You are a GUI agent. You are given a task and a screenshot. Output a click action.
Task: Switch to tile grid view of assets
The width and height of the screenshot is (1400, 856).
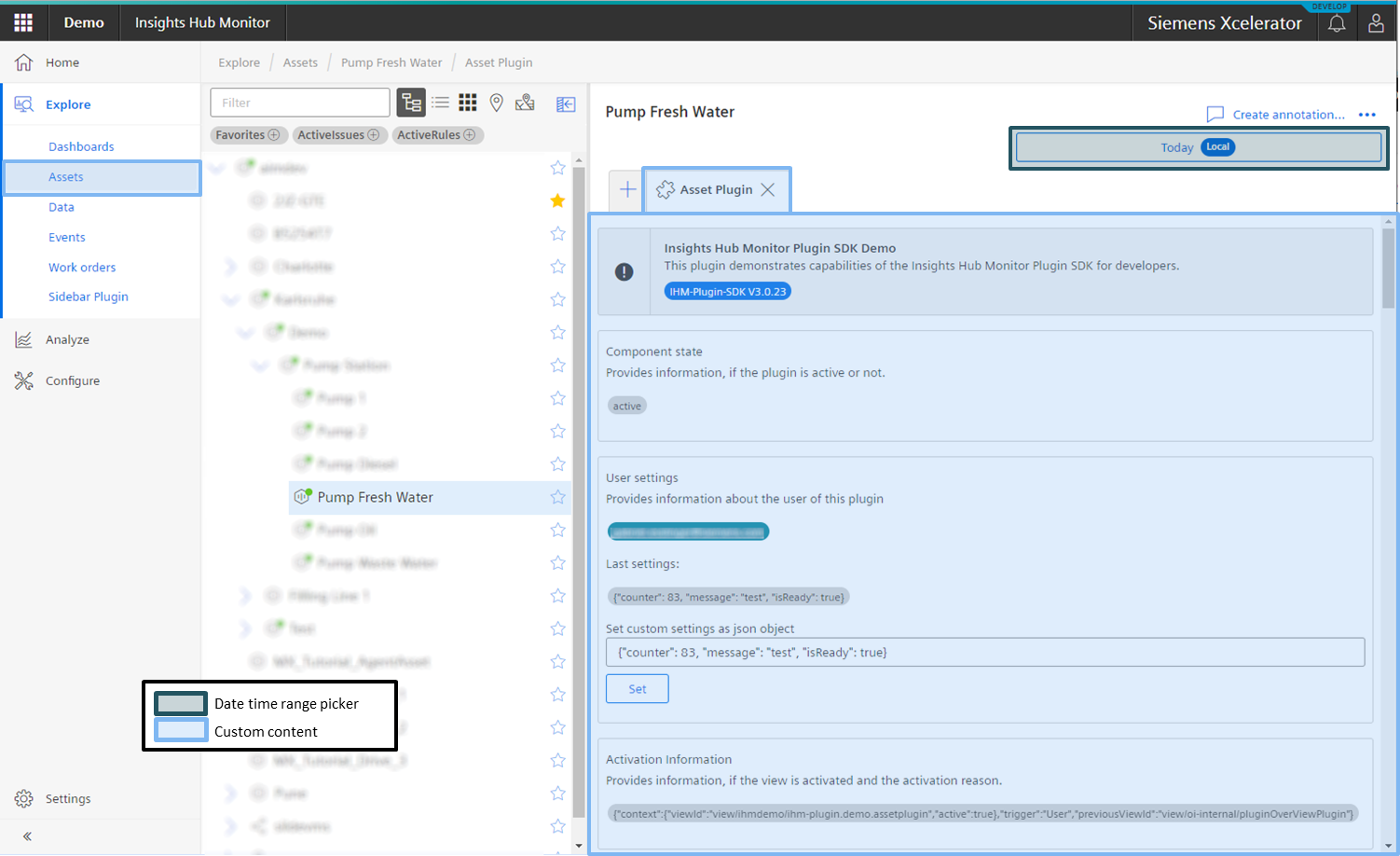pyautogui.click(x=468, y=103)
